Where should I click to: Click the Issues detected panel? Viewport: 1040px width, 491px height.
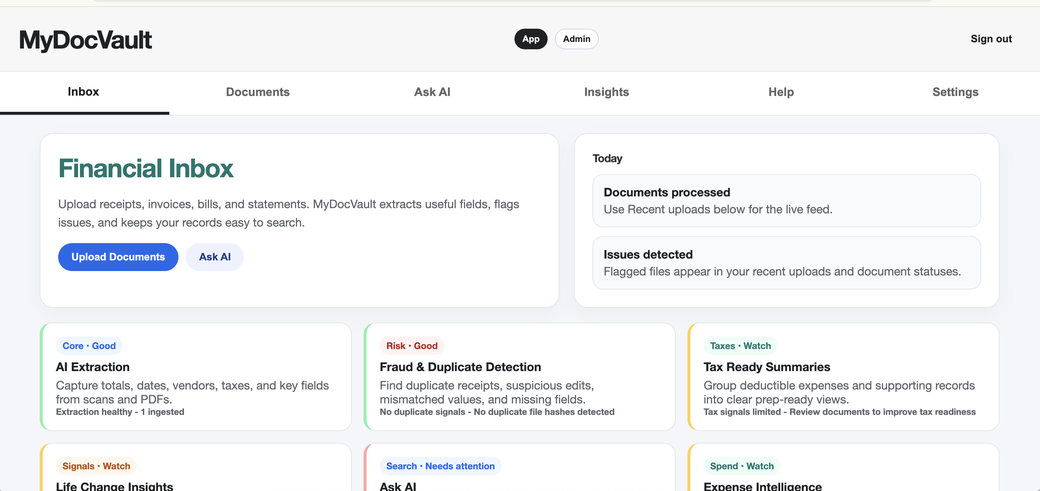(x=786, y=263)
